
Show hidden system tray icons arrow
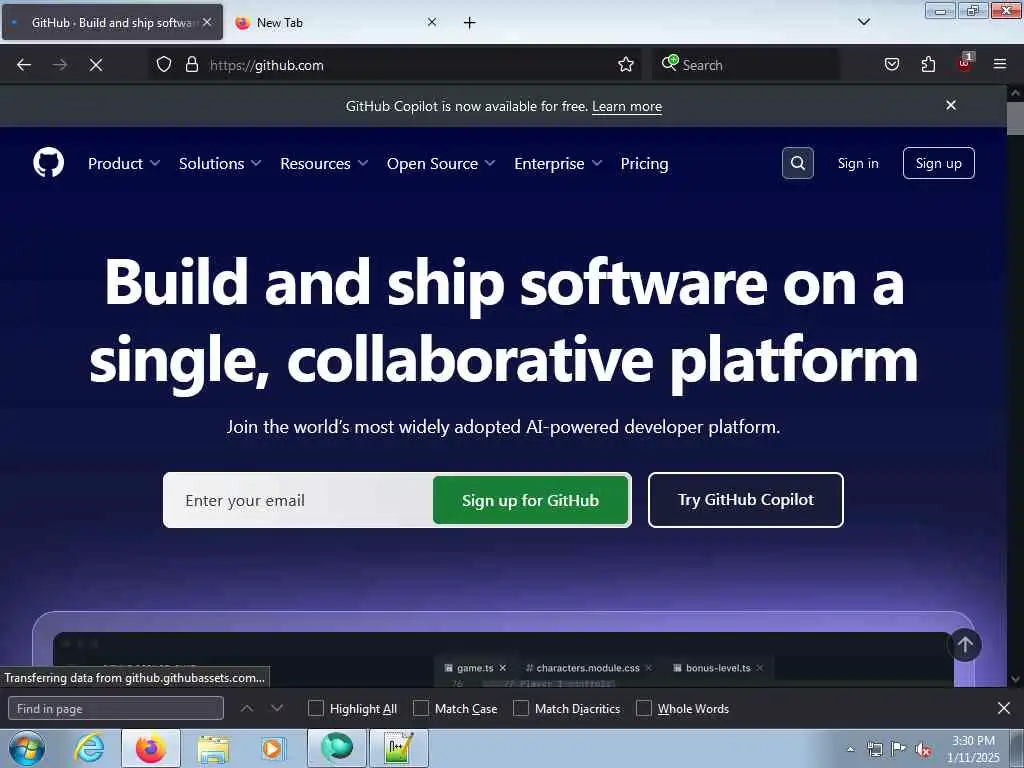click(850, 749)
